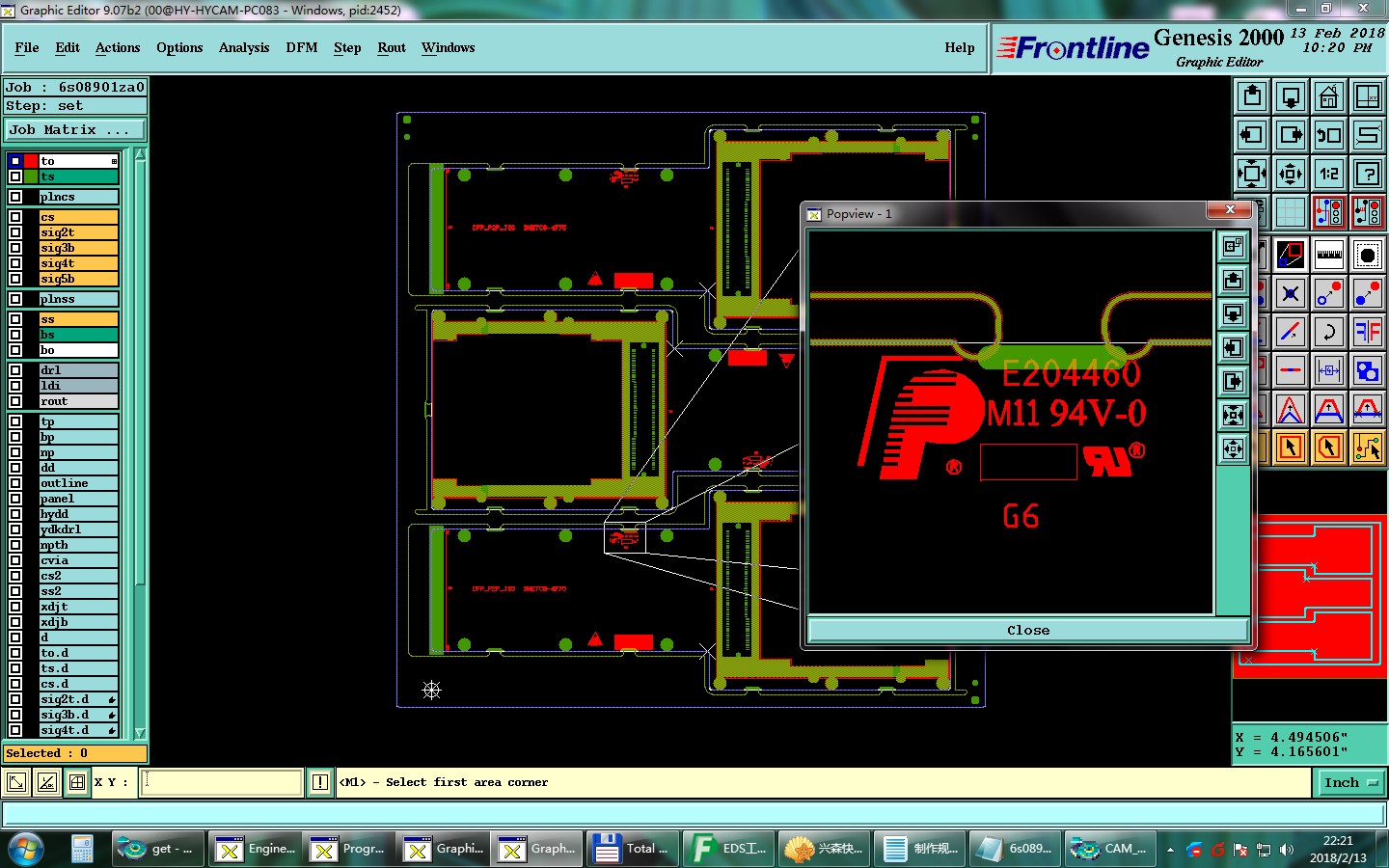Image resolution: width=1389 pixels, height=868 pixels.
Task: Open the Actions menu
Action: point(118,47)
